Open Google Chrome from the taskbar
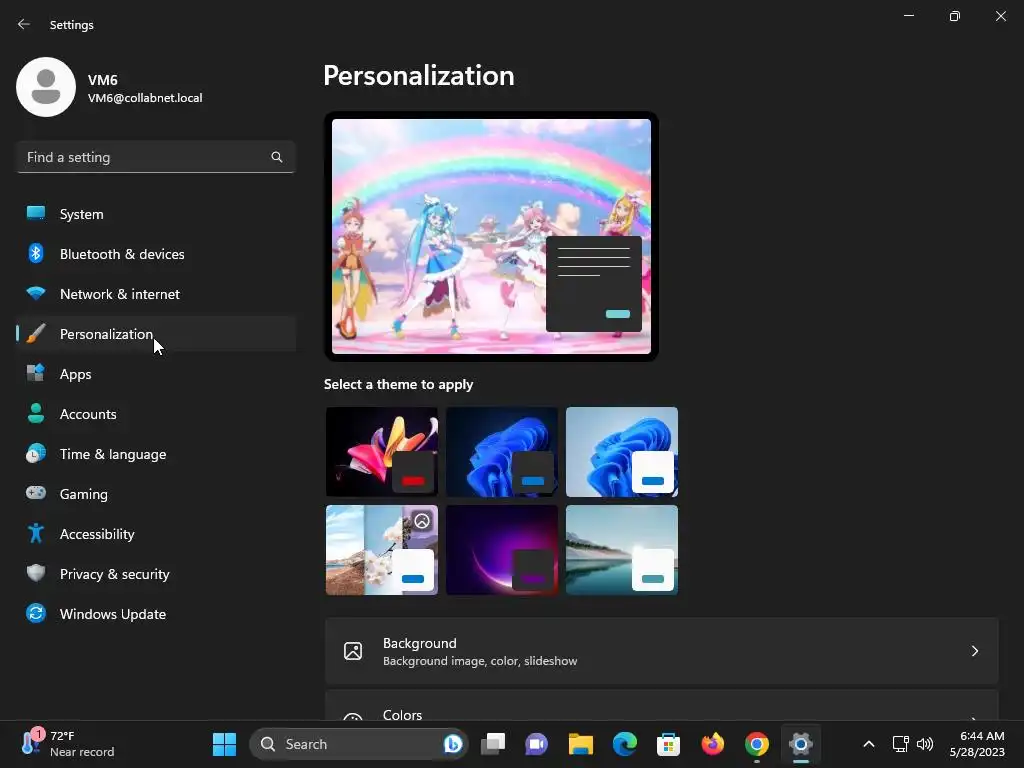This screenshot has width=1024, height=768. coord(756,744)
